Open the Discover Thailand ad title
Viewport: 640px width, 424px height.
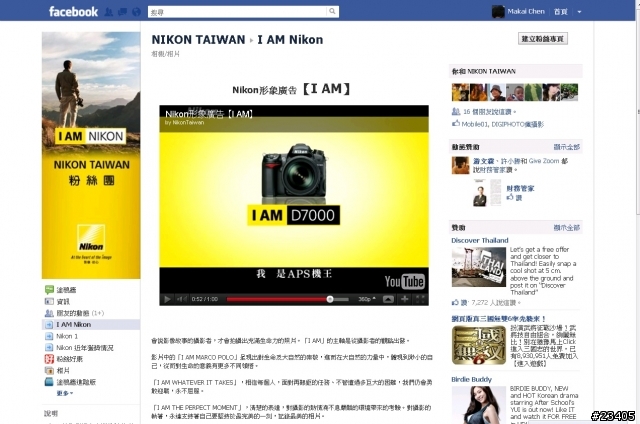pyautogui.click(x=480, y=240)
